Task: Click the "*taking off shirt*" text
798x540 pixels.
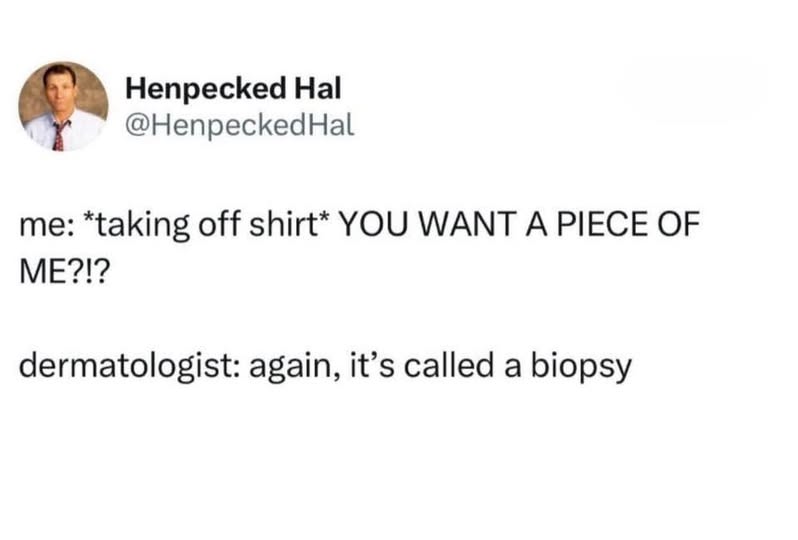Action: 207,227
